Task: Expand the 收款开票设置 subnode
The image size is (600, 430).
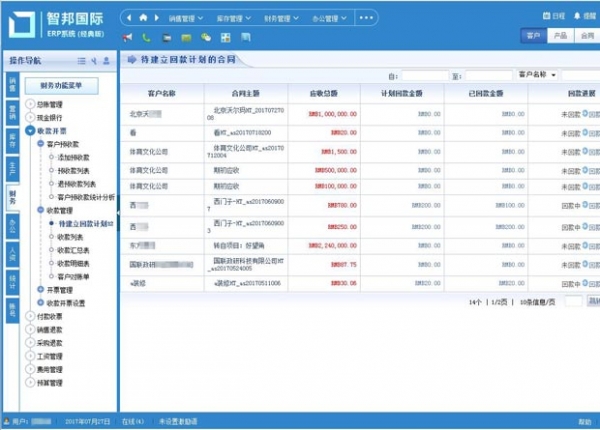Action: click(x=41, y=303)
